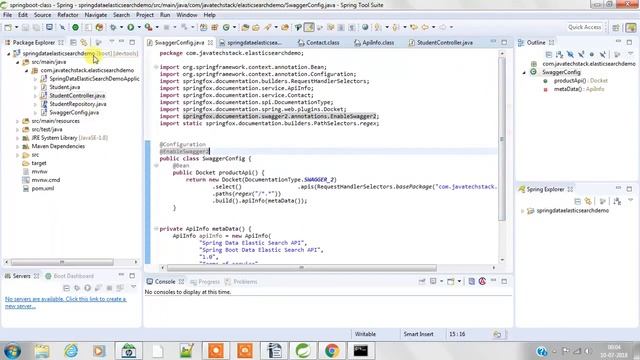
Task: Click the Toggle Mark Occurrences toolbar icon
Action: (309, 27)
